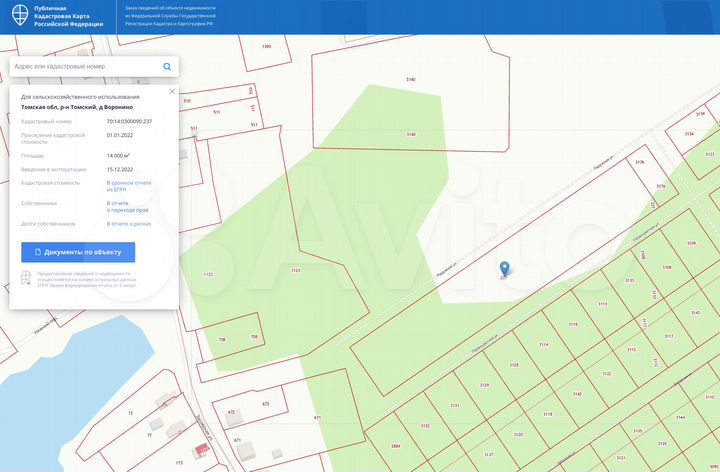Click the red marked building on the map
This screenshot has height=472, width=720.
pos(203,451)
